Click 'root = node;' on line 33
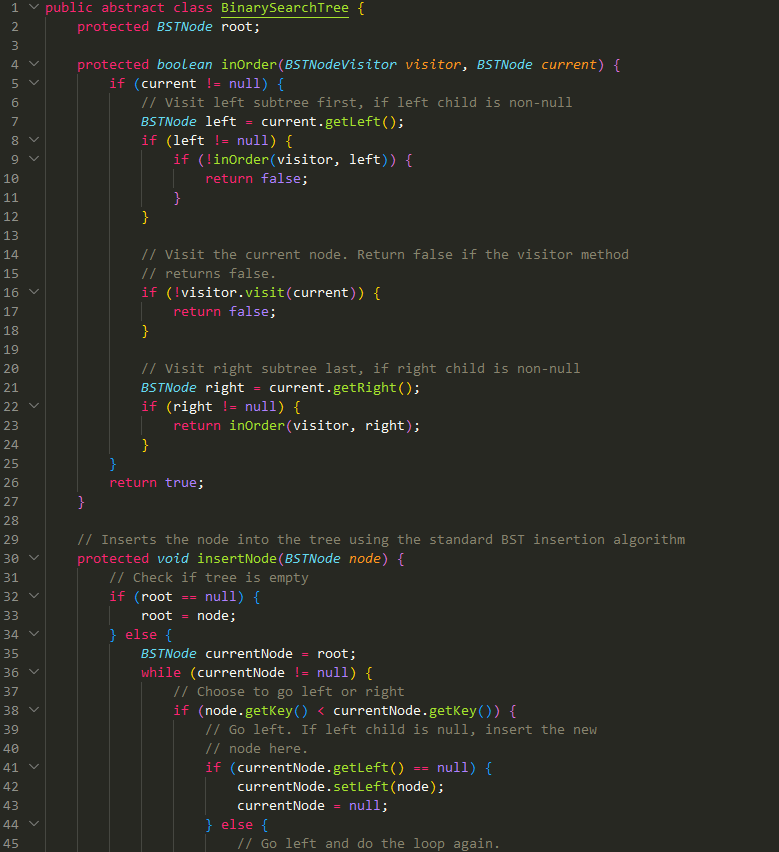779x852 pixels. click(x=189, y=616)
